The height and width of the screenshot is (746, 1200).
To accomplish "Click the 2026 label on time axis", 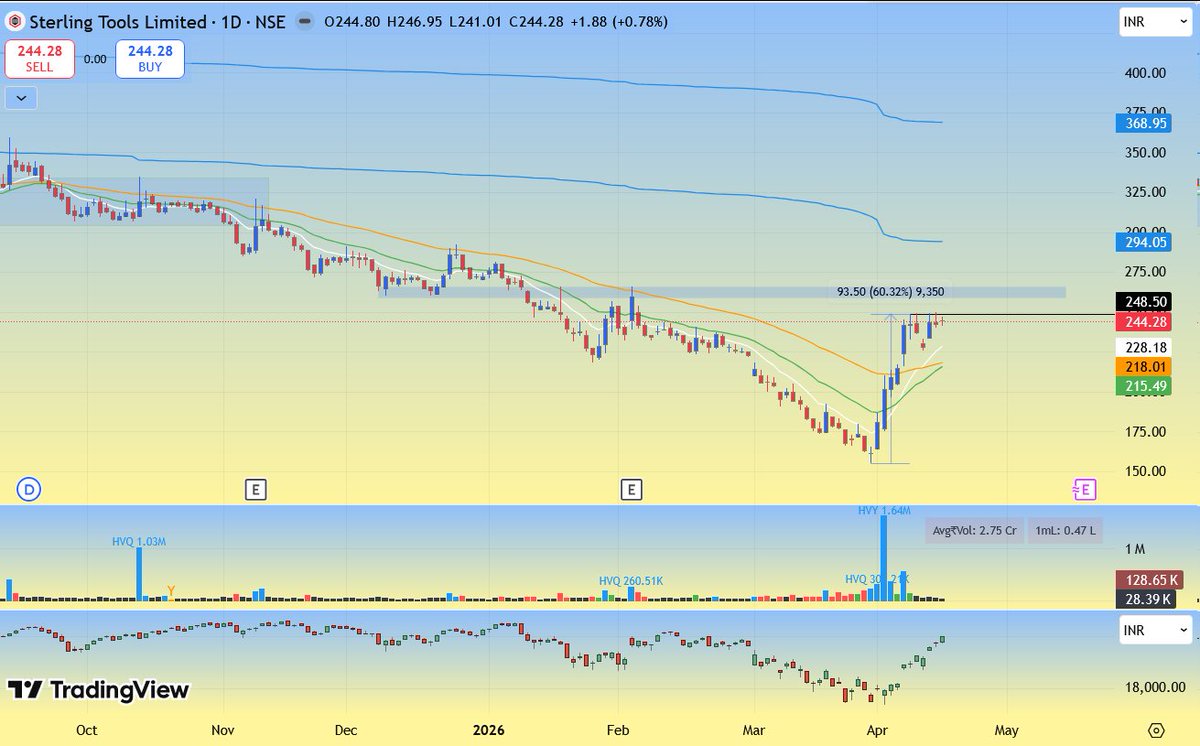I will (x=487, y=730).
